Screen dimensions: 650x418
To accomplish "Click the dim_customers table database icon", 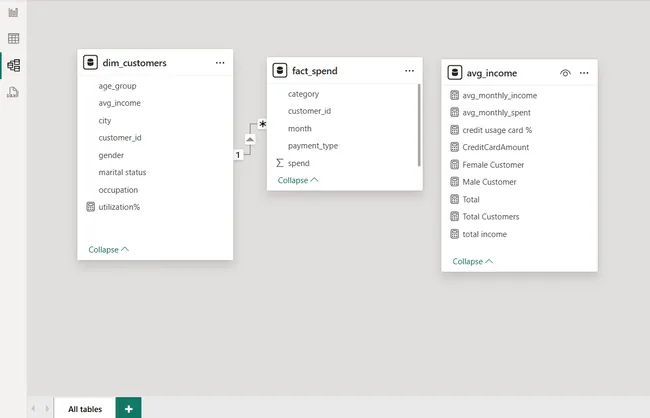I will [x=90, y=63].
